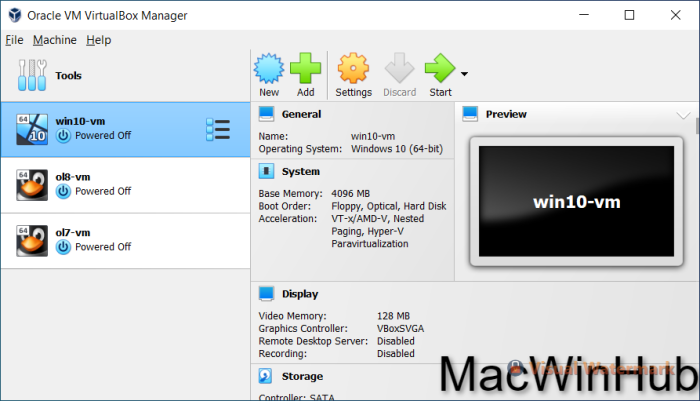Click the VirtualBox title bar app icon
This screenshot has height=401, width=700.
(x=15, y=15)
